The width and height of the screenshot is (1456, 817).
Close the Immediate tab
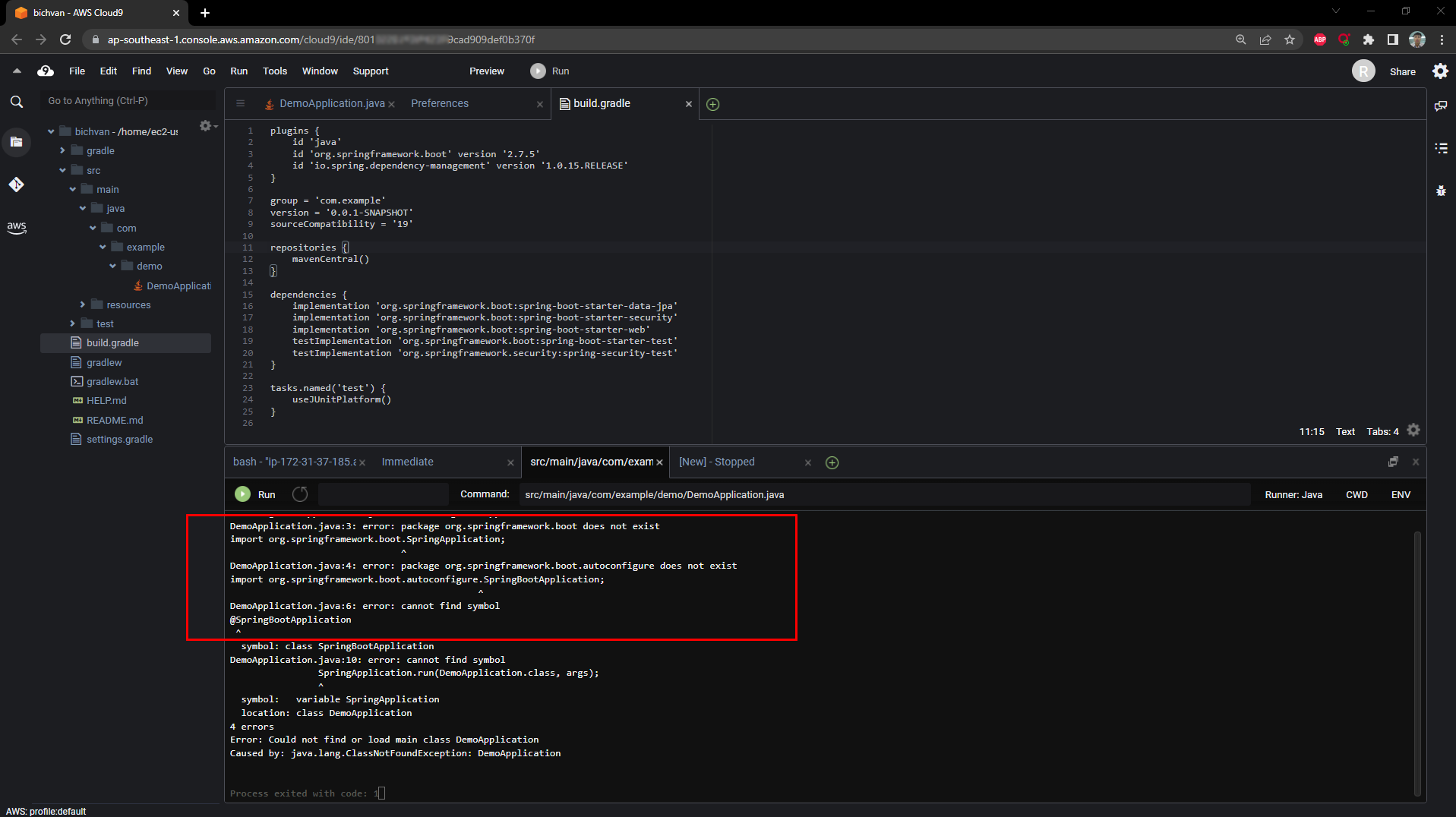pyautogui.click(x=510, y=462)
